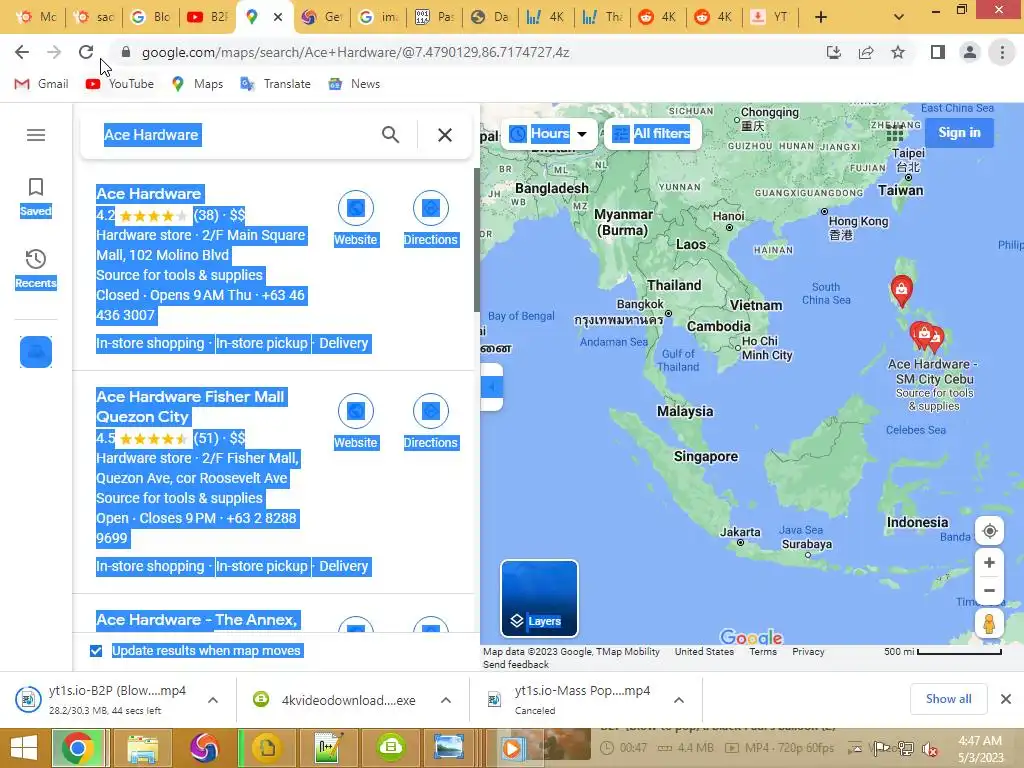The width and height of the screenshot is (1024, 768).
Task: Bookmark this page with star icon
Action: (898, 52)
